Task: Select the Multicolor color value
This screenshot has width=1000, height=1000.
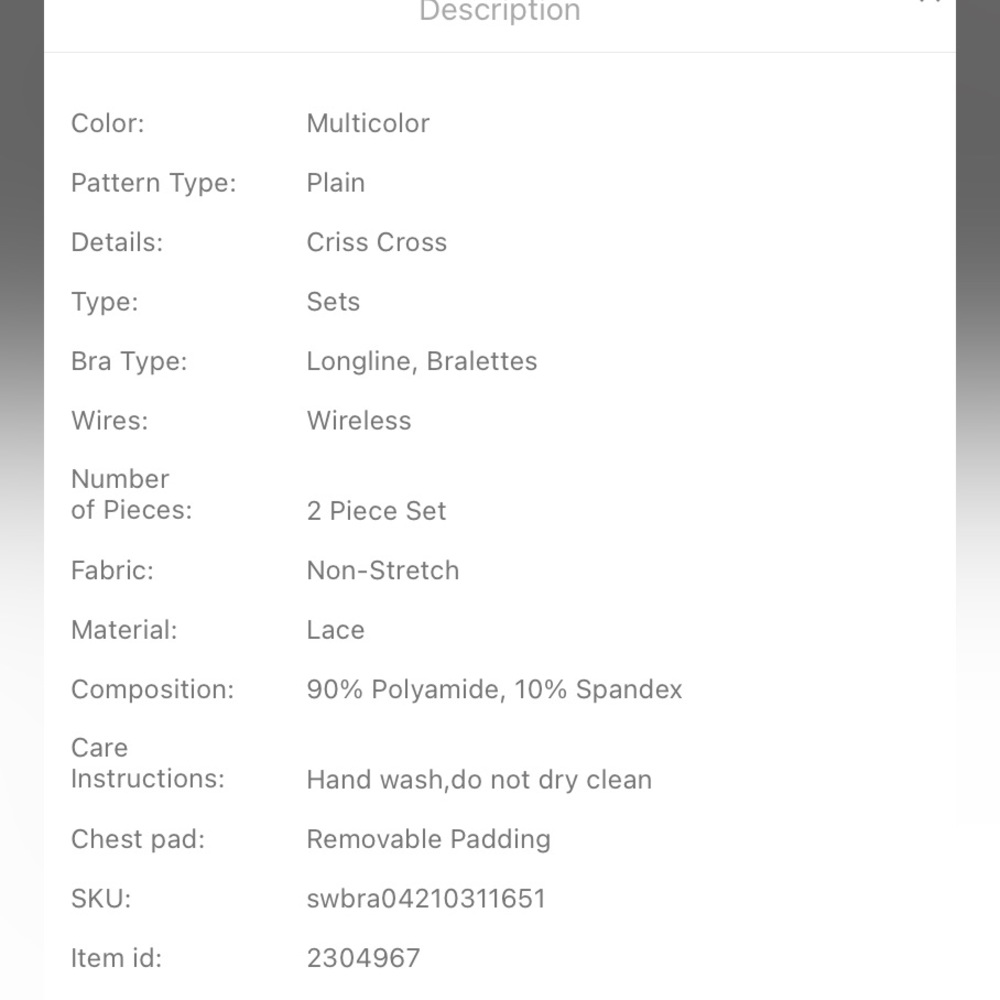Action: (x=368, y=124)
